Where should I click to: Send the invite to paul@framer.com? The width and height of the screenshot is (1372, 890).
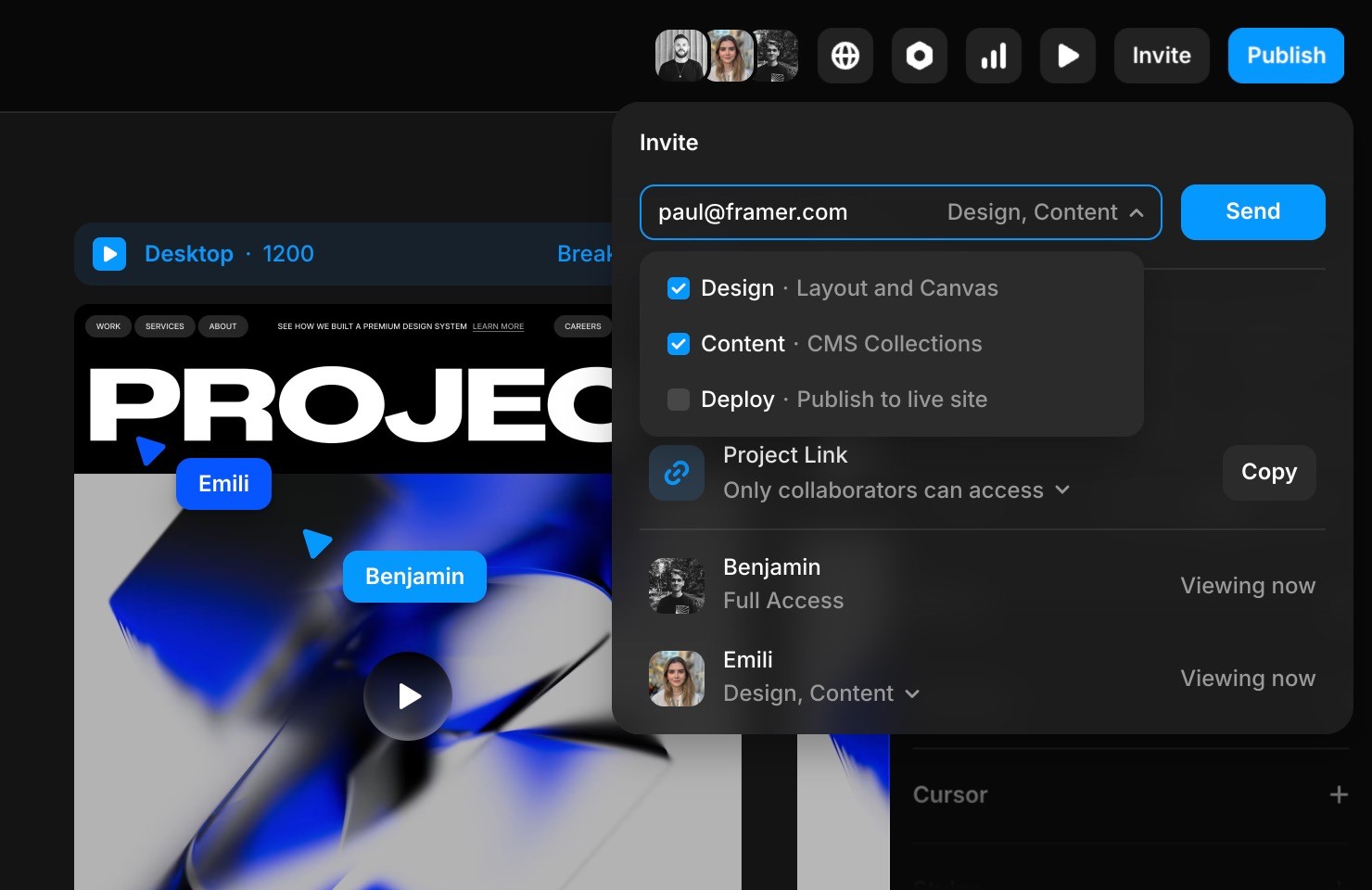point(1252,211)
